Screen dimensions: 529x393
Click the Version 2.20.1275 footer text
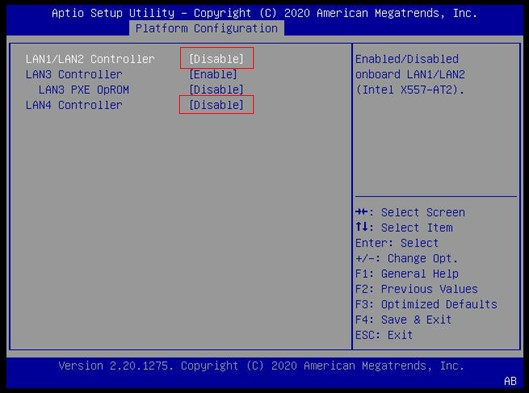(x=261, y=366)
